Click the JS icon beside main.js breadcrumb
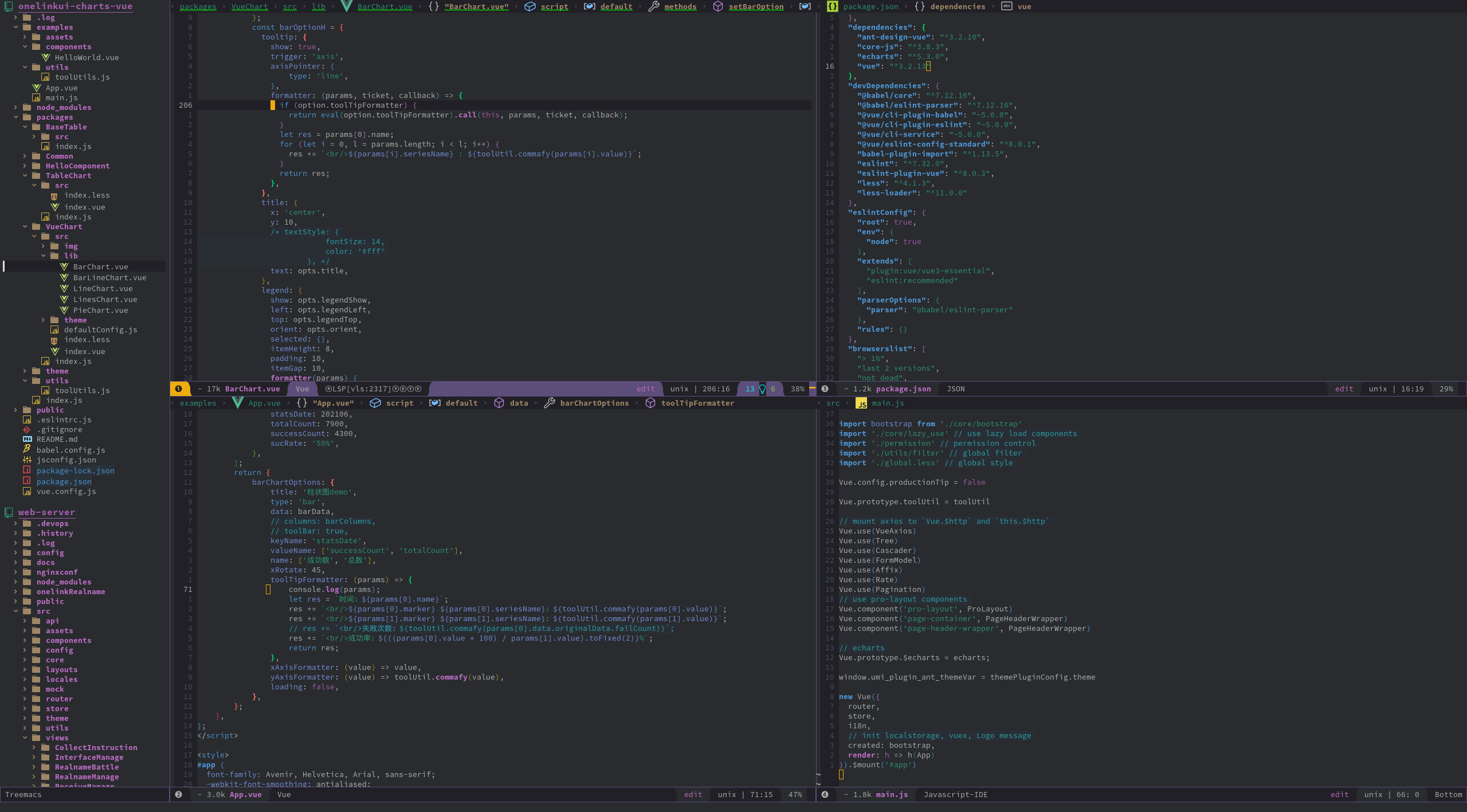 click(861, 403)
